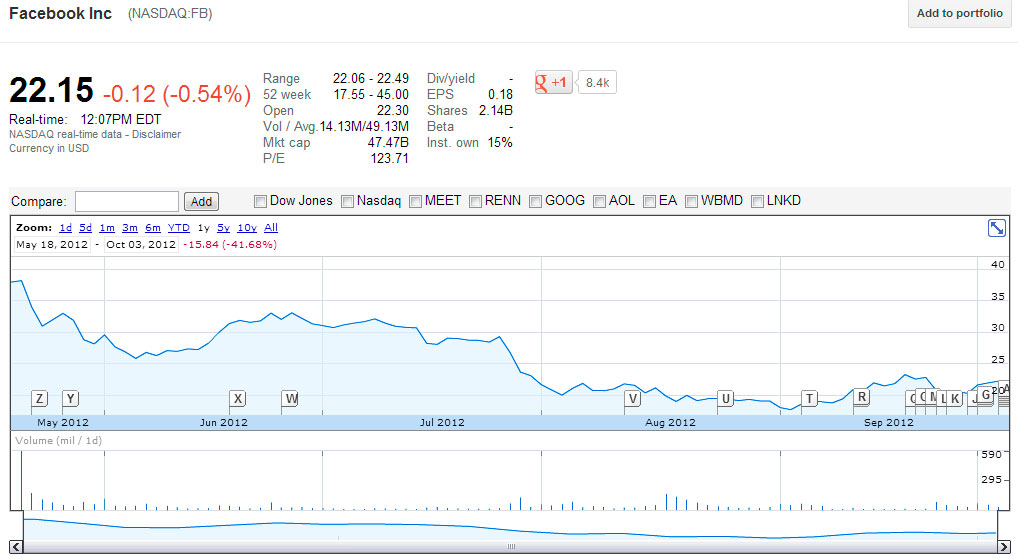Enable Nasdaq comparison checkbox

pyautogui.click(x=347, y=201)
